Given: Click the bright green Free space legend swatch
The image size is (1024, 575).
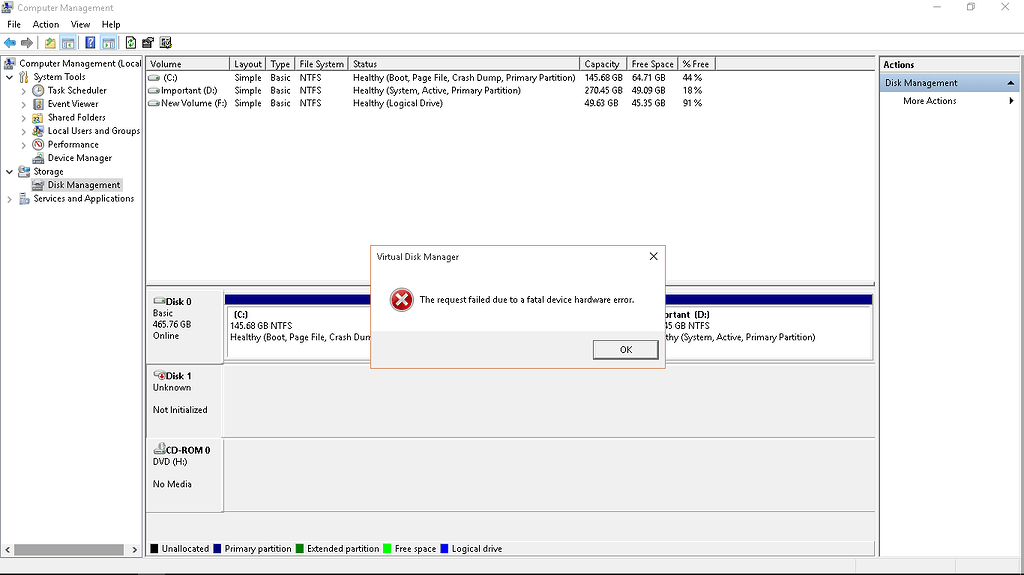Looking at the screenshot, I should pyautogui.click(x=387, y=549).
